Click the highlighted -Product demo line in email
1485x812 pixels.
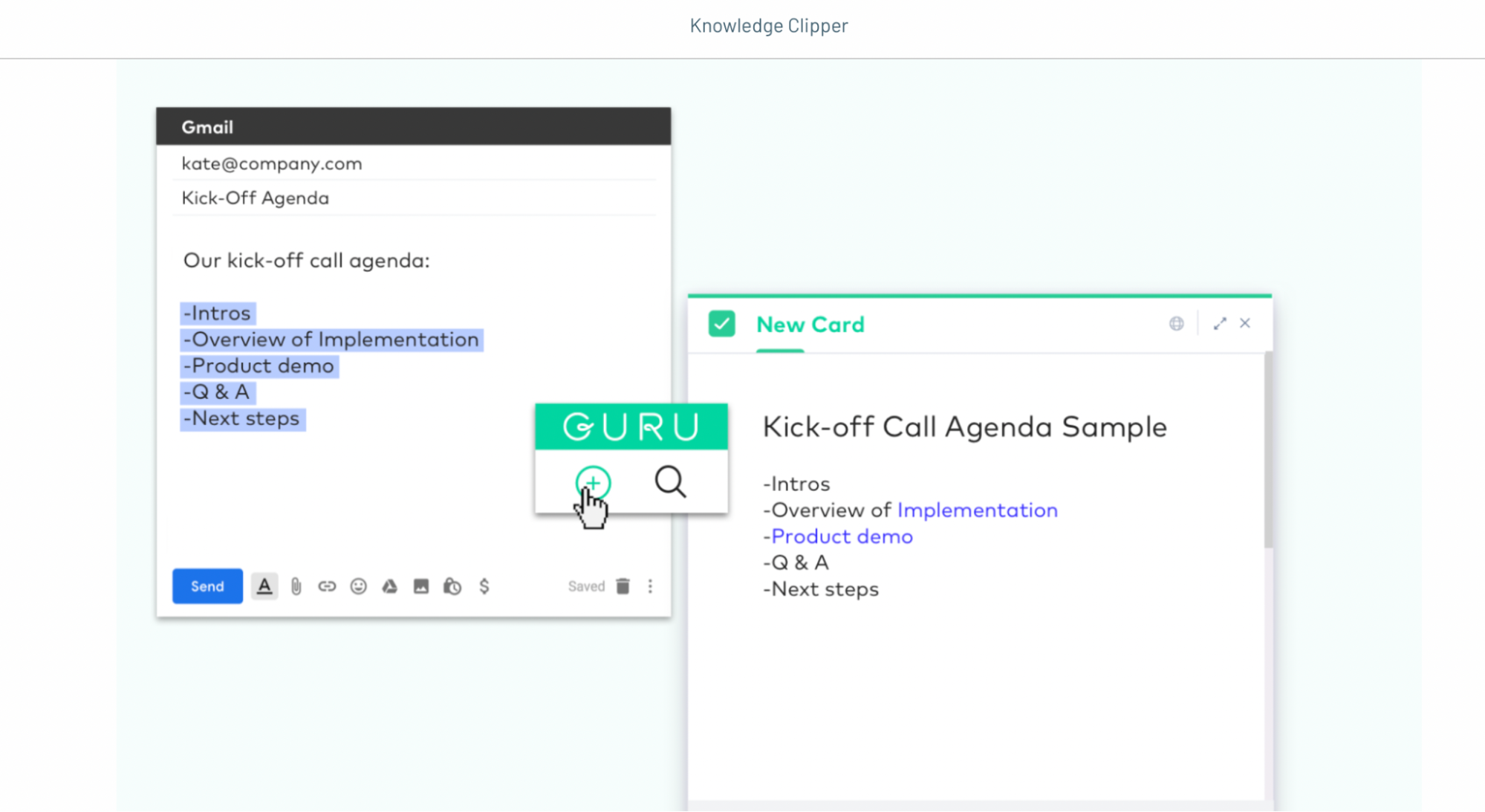[x=259, y=366]
